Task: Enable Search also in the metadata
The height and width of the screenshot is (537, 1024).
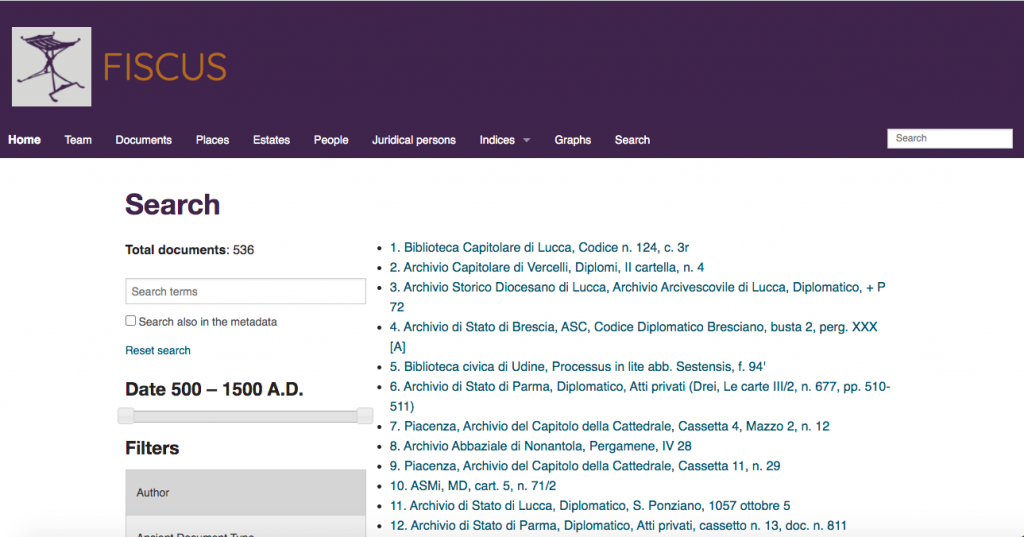Action: (131, 321)
